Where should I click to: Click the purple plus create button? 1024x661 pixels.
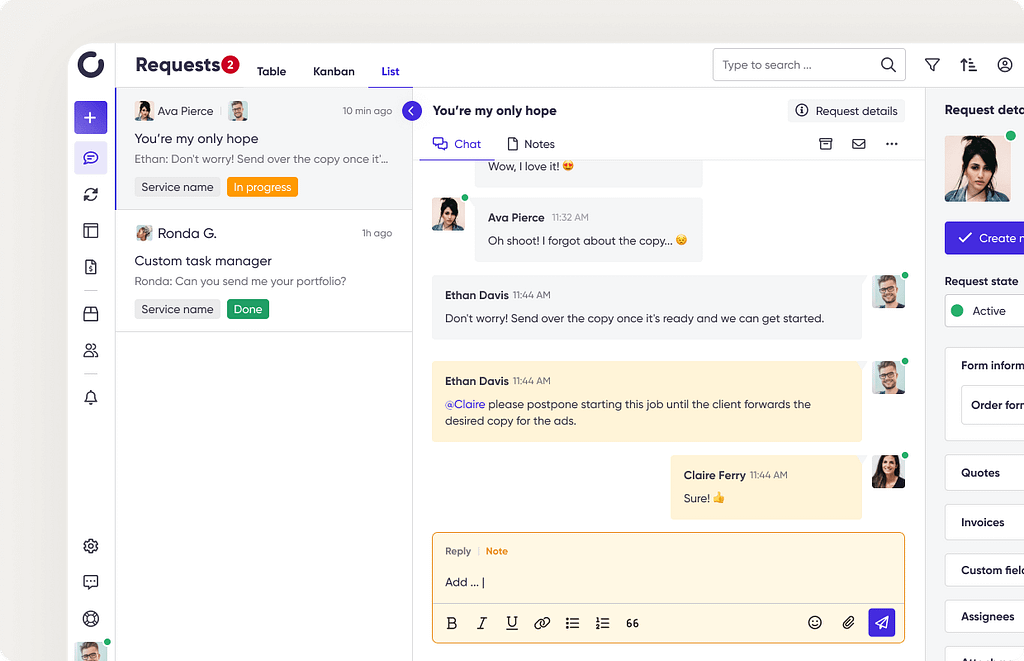91,118
